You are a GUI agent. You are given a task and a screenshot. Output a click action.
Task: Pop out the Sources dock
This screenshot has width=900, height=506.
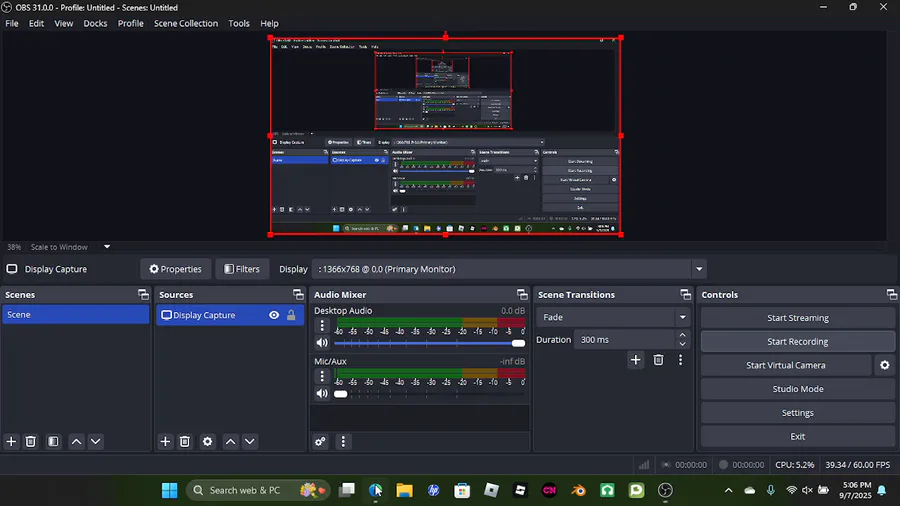298,294
